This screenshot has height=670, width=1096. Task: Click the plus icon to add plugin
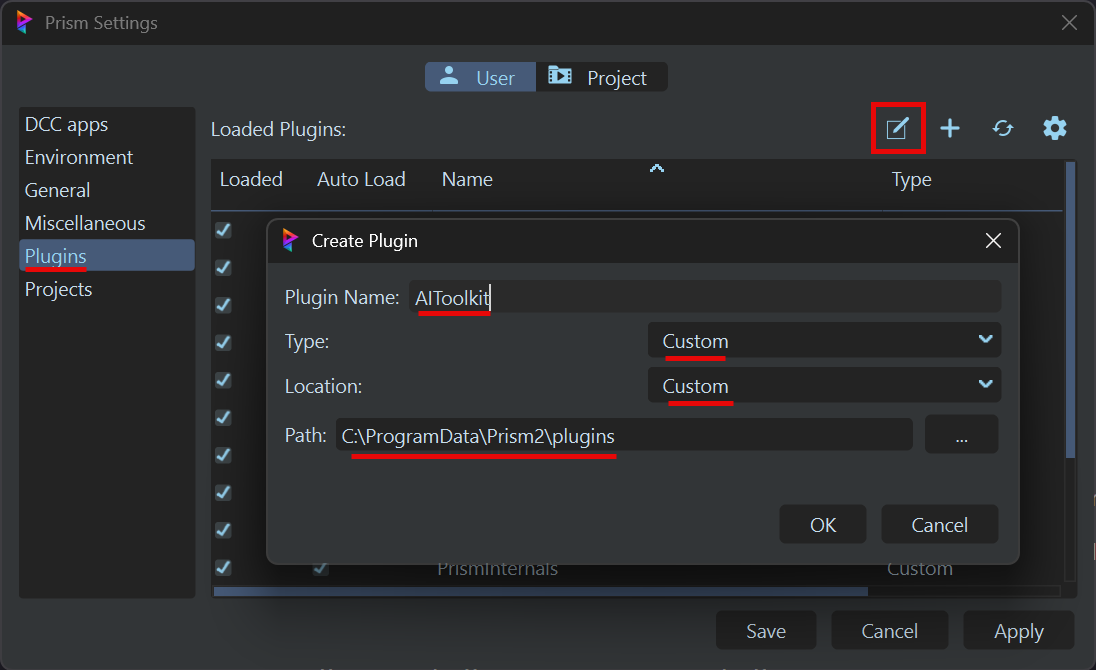[950, 128]
